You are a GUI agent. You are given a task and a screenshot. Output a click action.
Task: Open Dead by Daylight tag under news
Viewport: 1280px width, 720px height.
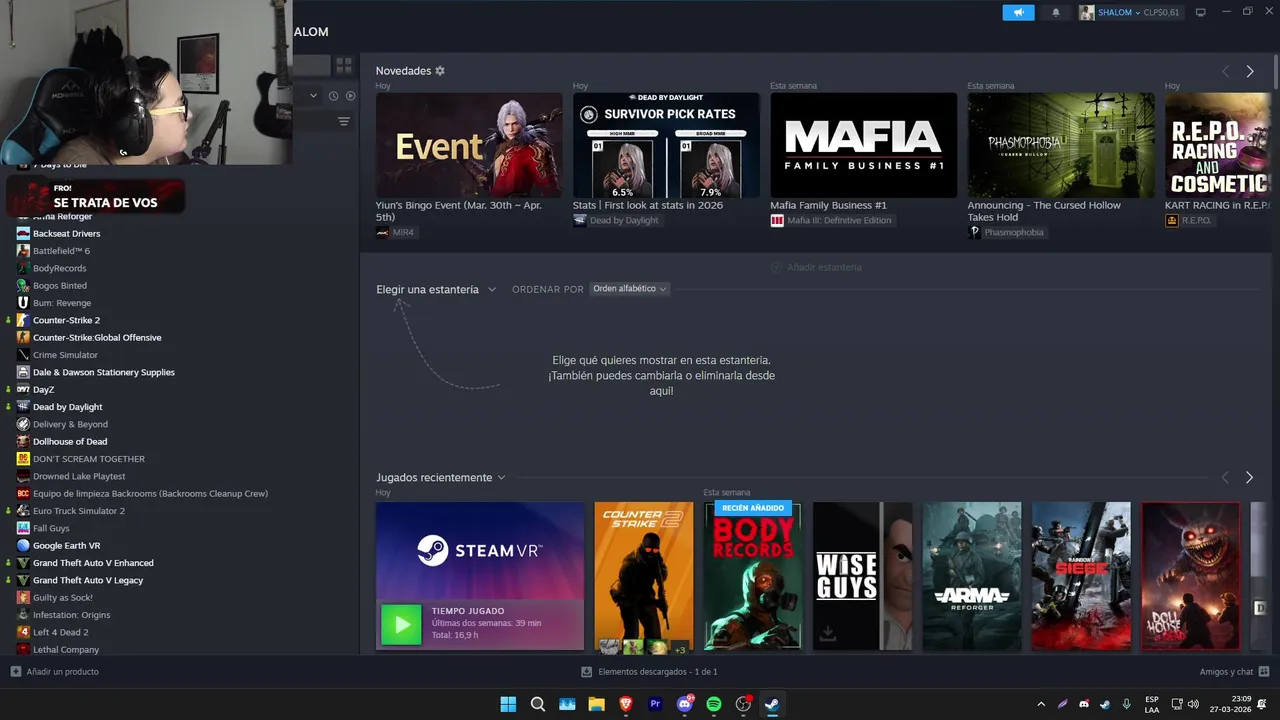tap(616, 220)
